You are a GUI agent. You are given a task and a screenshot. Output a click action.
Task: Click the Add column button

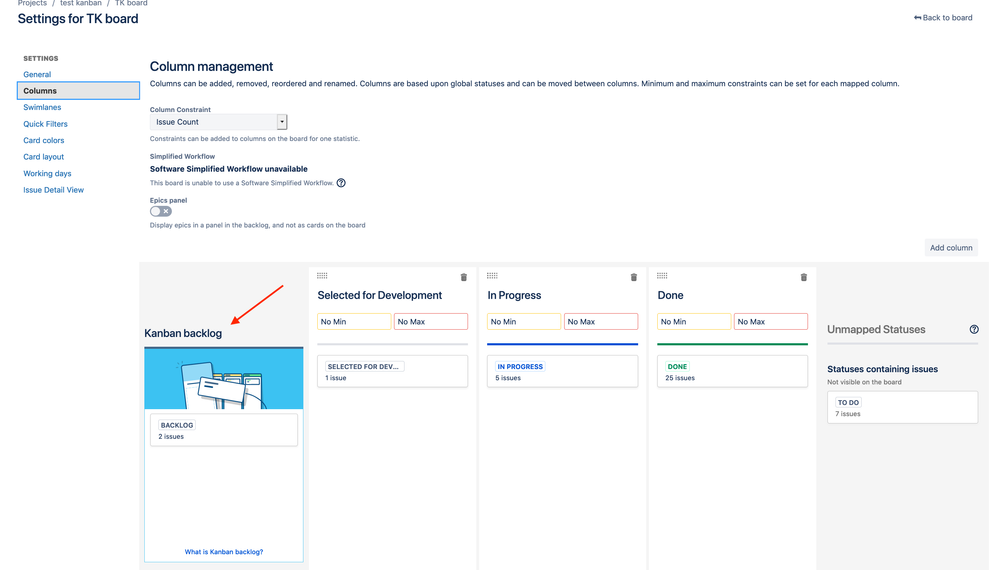pyautogui.click(x=951, y=247)
